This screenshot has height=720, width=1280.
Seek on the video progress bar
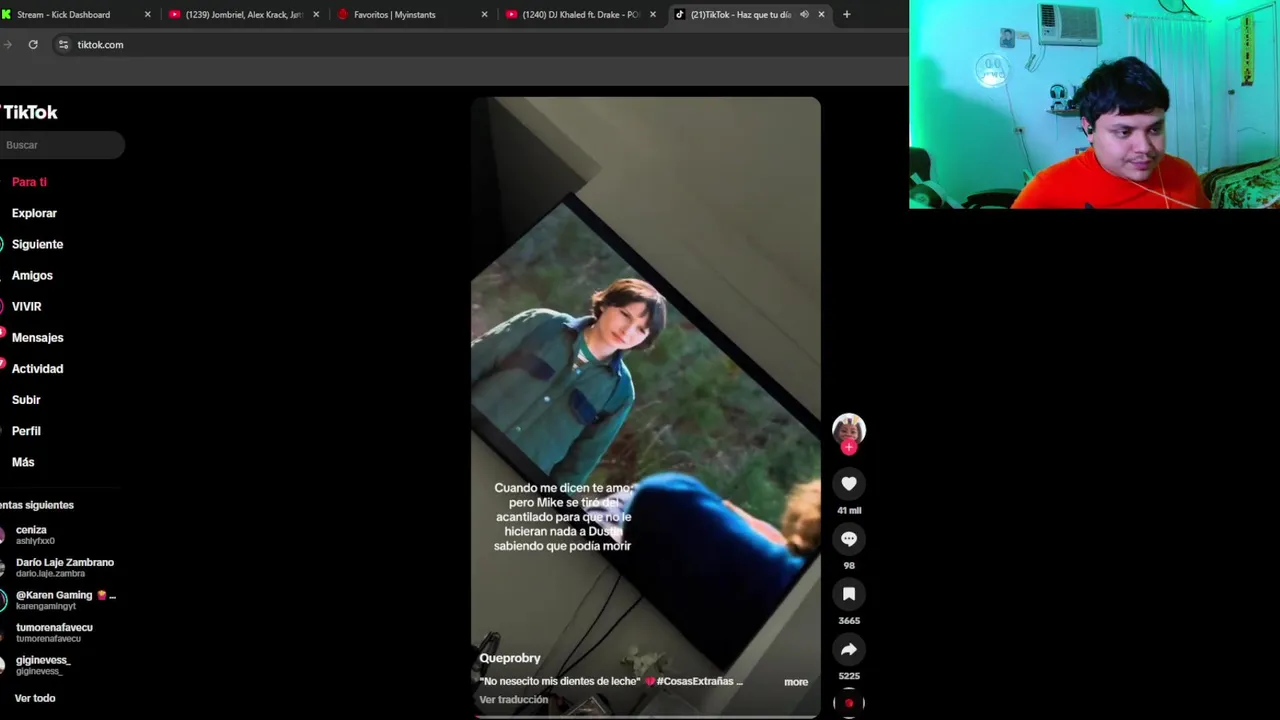(646, 716)
